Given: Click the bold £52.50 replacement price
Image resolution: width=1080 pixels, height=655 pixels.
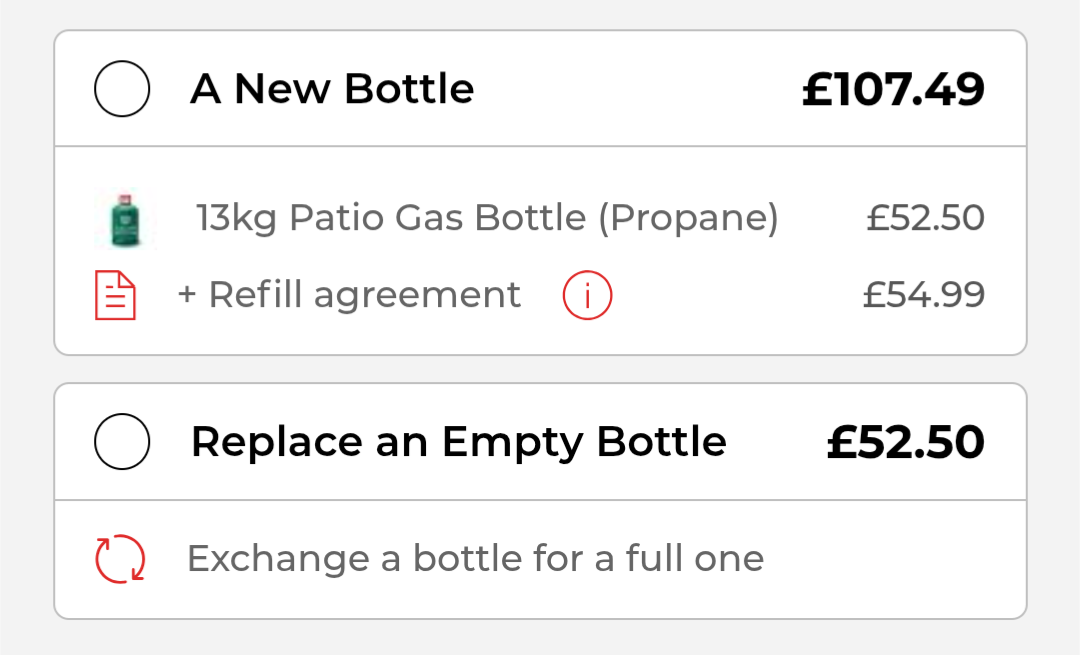Looking at the screenshot, I should tap(905, 442).
